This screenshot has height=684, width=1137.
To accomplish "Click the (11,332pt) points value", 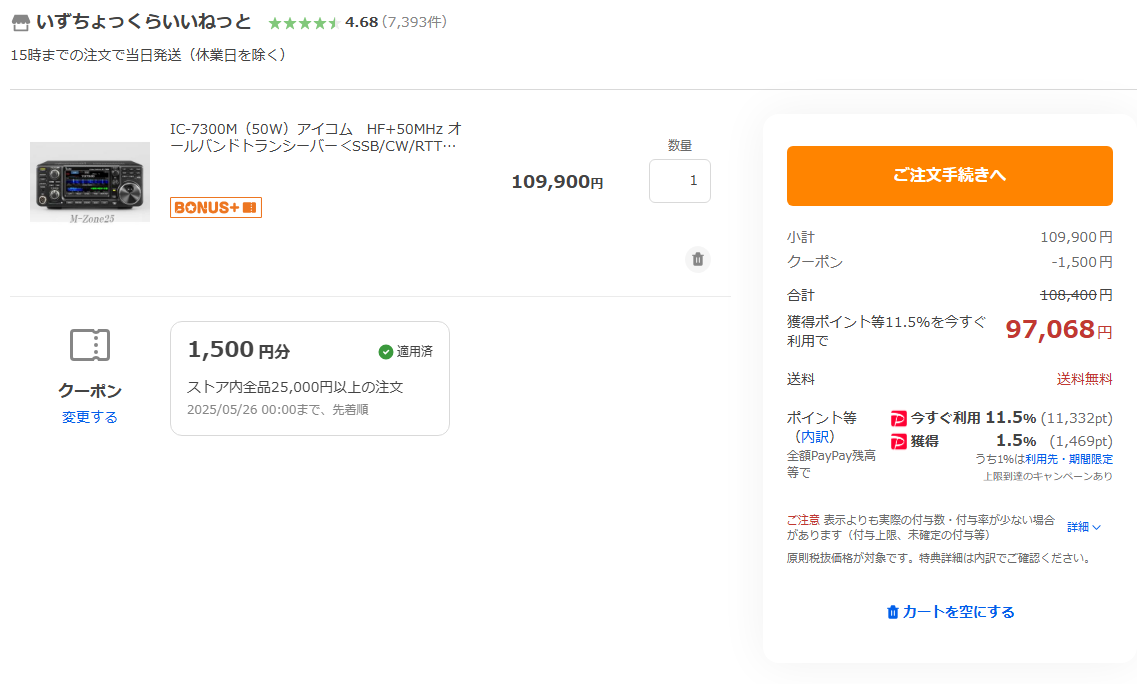I will (x=1076, y=419).
